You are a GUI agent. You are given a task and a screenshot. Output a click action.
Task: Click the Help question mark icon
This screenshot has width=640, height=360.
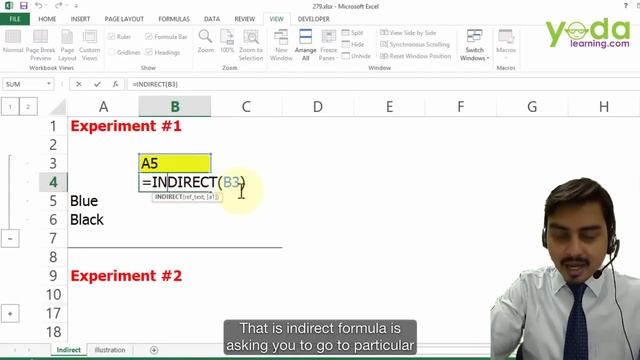[625, 6]
